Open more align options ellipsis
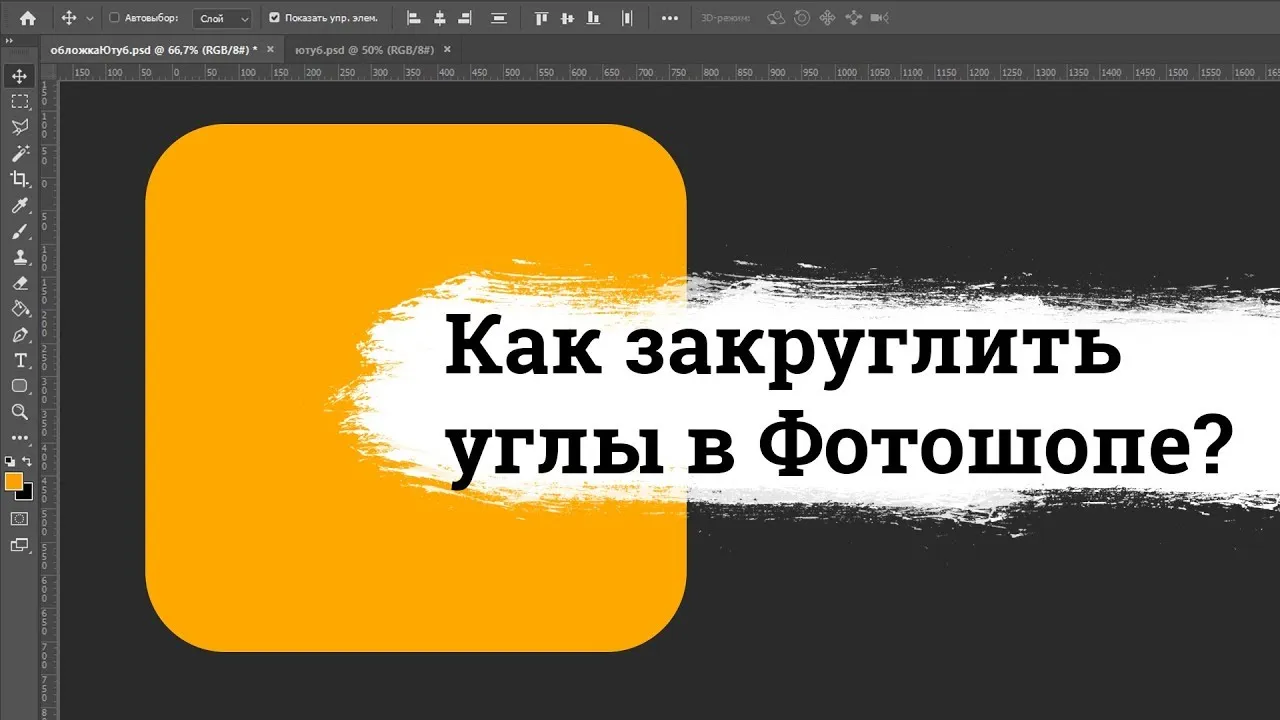1280x720 pixels. (670, 18)
